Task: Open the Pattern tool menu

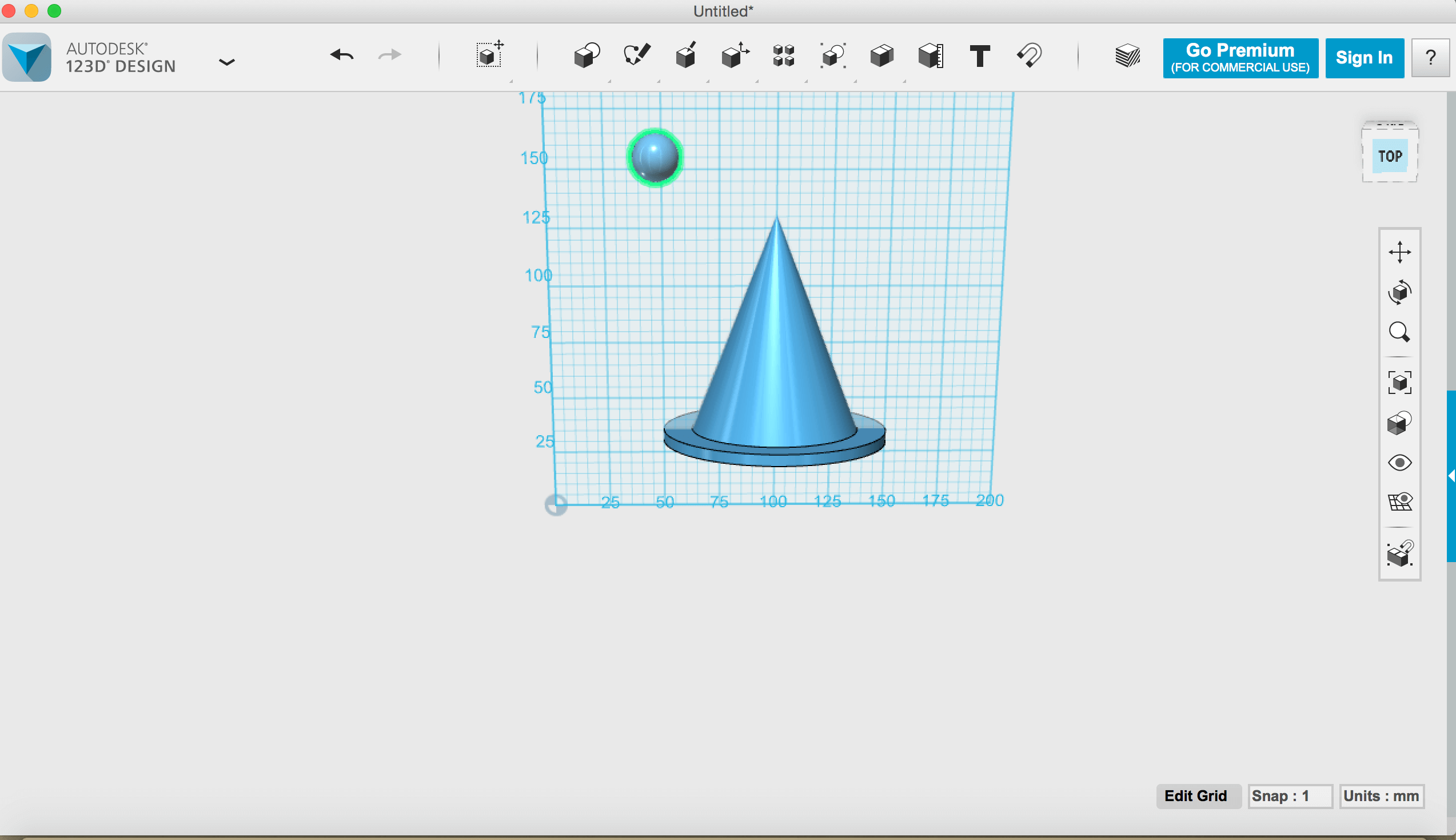Action: pyautogui.click(x=784, y=56)
